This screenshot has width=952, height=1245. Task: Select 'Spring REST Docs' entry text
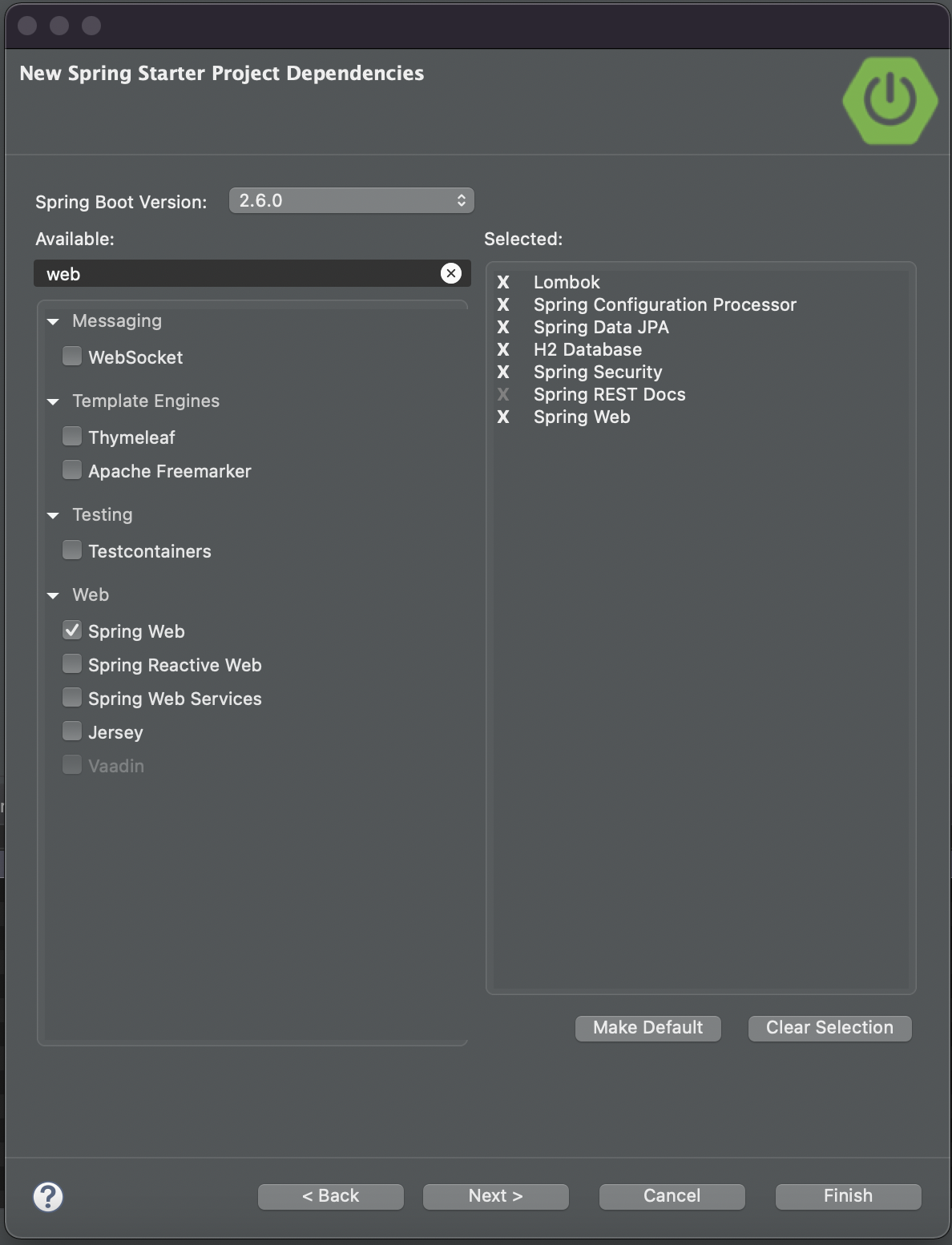tap(610, 394)
